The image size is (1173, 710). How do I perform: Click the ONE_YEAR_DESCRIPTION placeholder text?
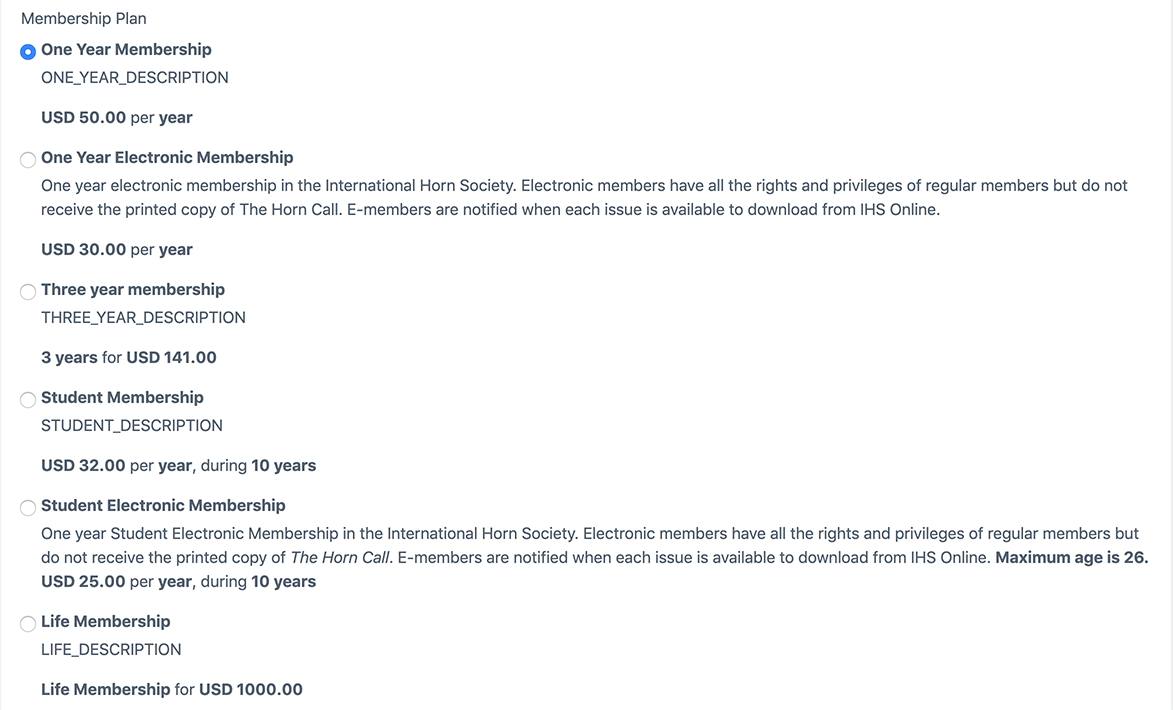pyautogui.click(x=135, y=78)
